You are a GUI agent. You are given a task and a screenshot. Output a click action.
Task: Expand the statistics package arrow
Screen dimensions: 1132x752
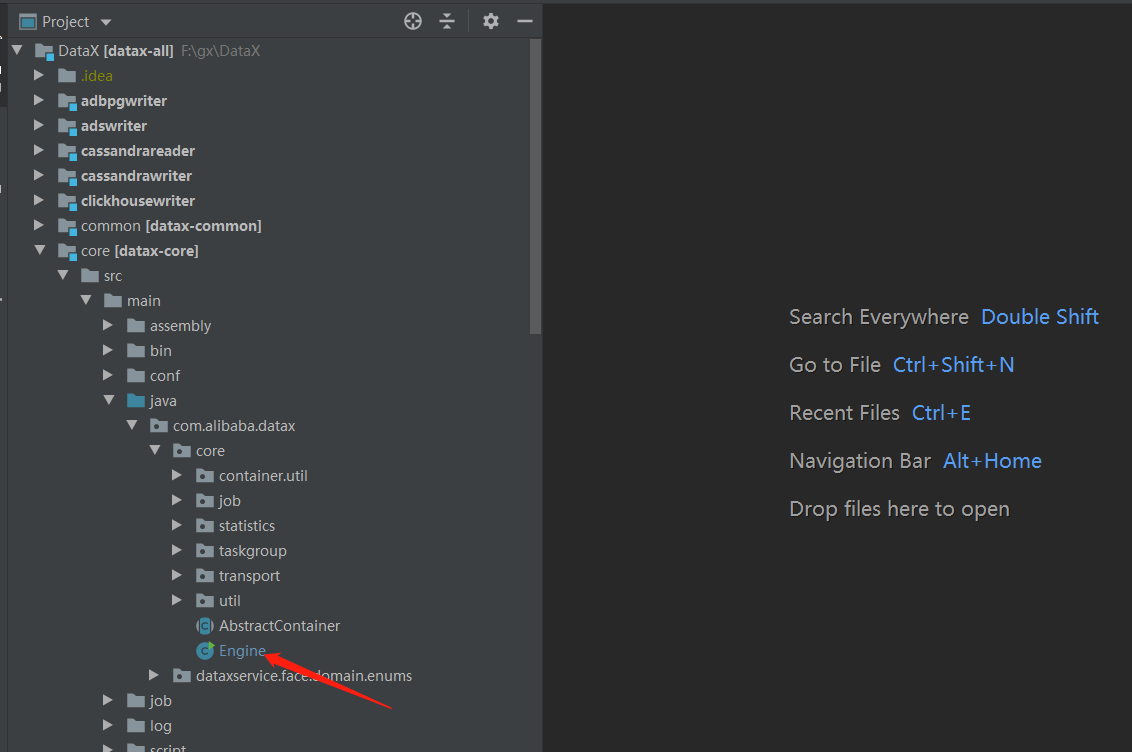click(177, 525)
